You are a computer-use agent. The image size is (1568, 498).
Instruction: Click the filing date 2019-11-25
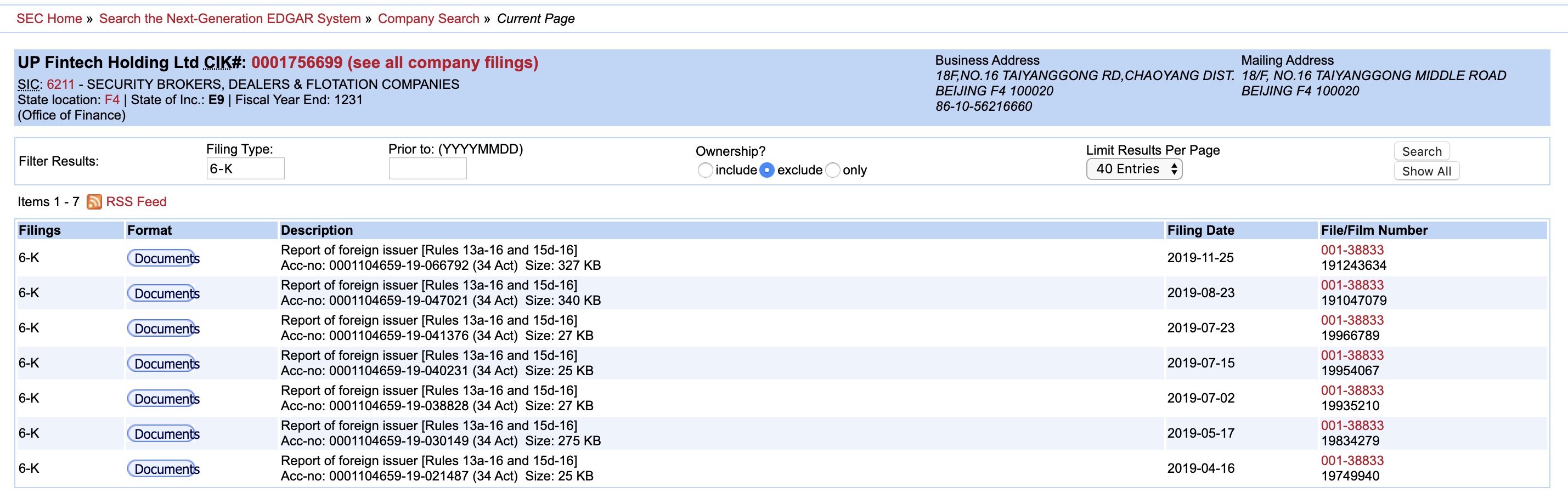pyautogui.click(x=1200, y=258)
